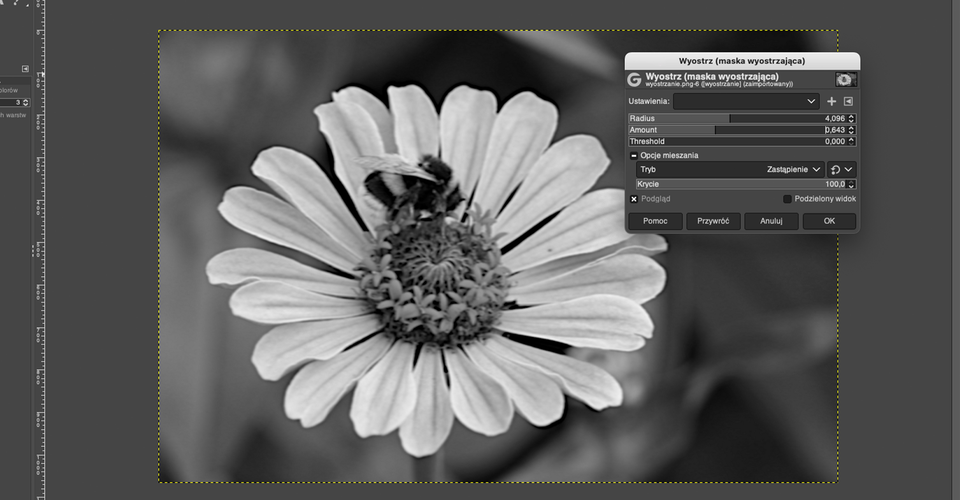Click the preview thumbnail in the dialog header
Viewport: 960px width, 500px height.
[846, 80]
